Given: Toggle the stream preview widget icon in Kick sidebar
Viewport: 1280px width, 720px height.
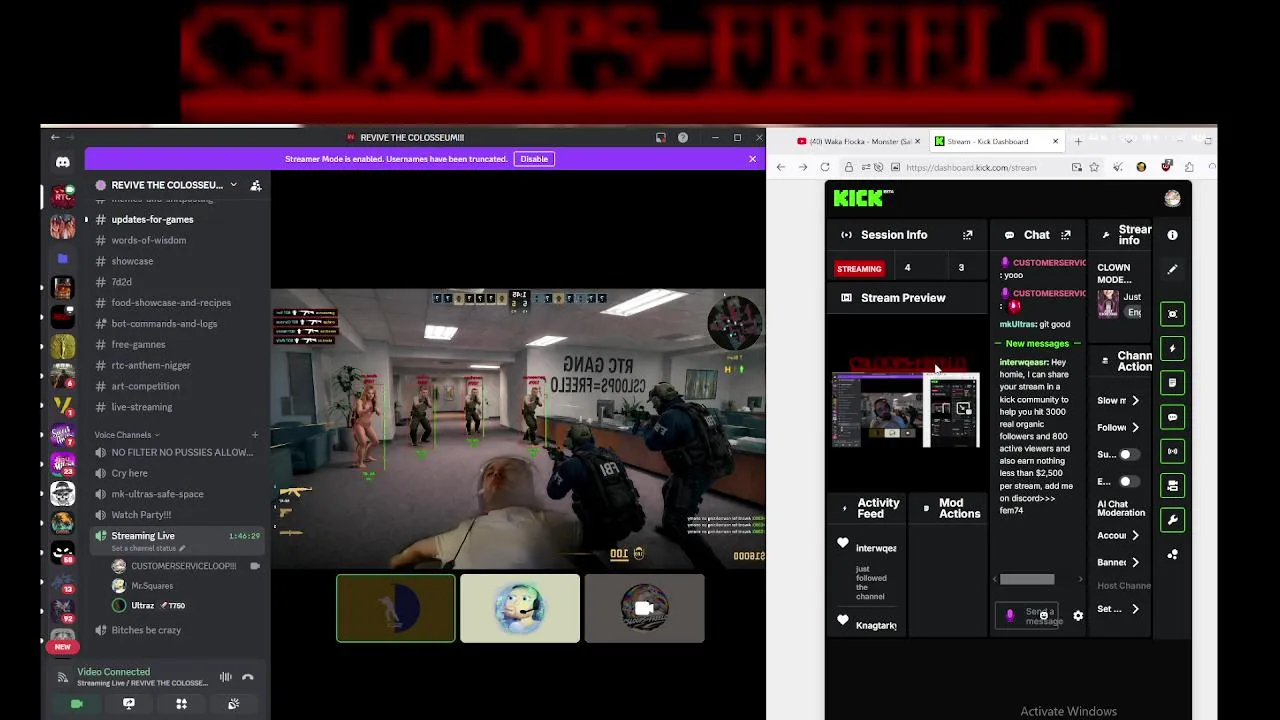Looking at the screenshot, I should tap(1172, 314).
